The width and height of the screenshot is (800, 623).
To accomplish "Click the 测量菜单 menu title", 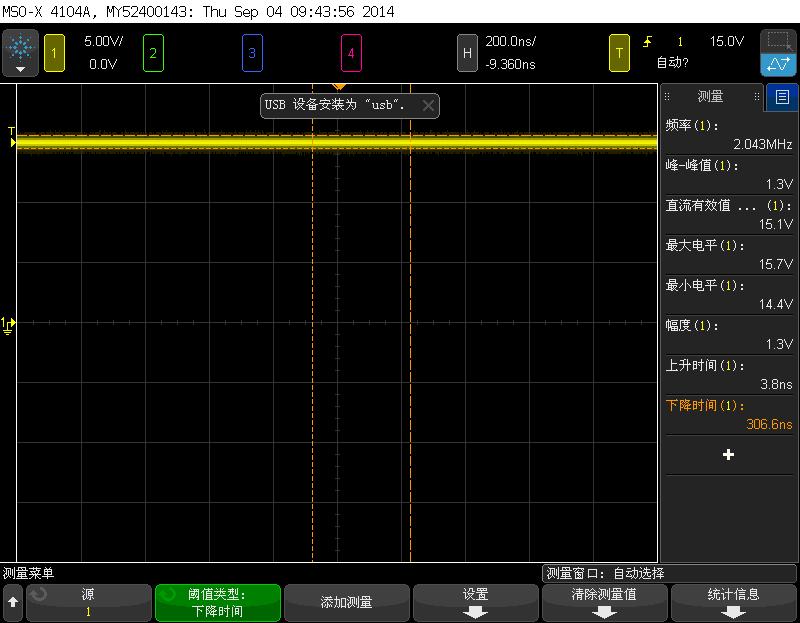I will [29, 574].
